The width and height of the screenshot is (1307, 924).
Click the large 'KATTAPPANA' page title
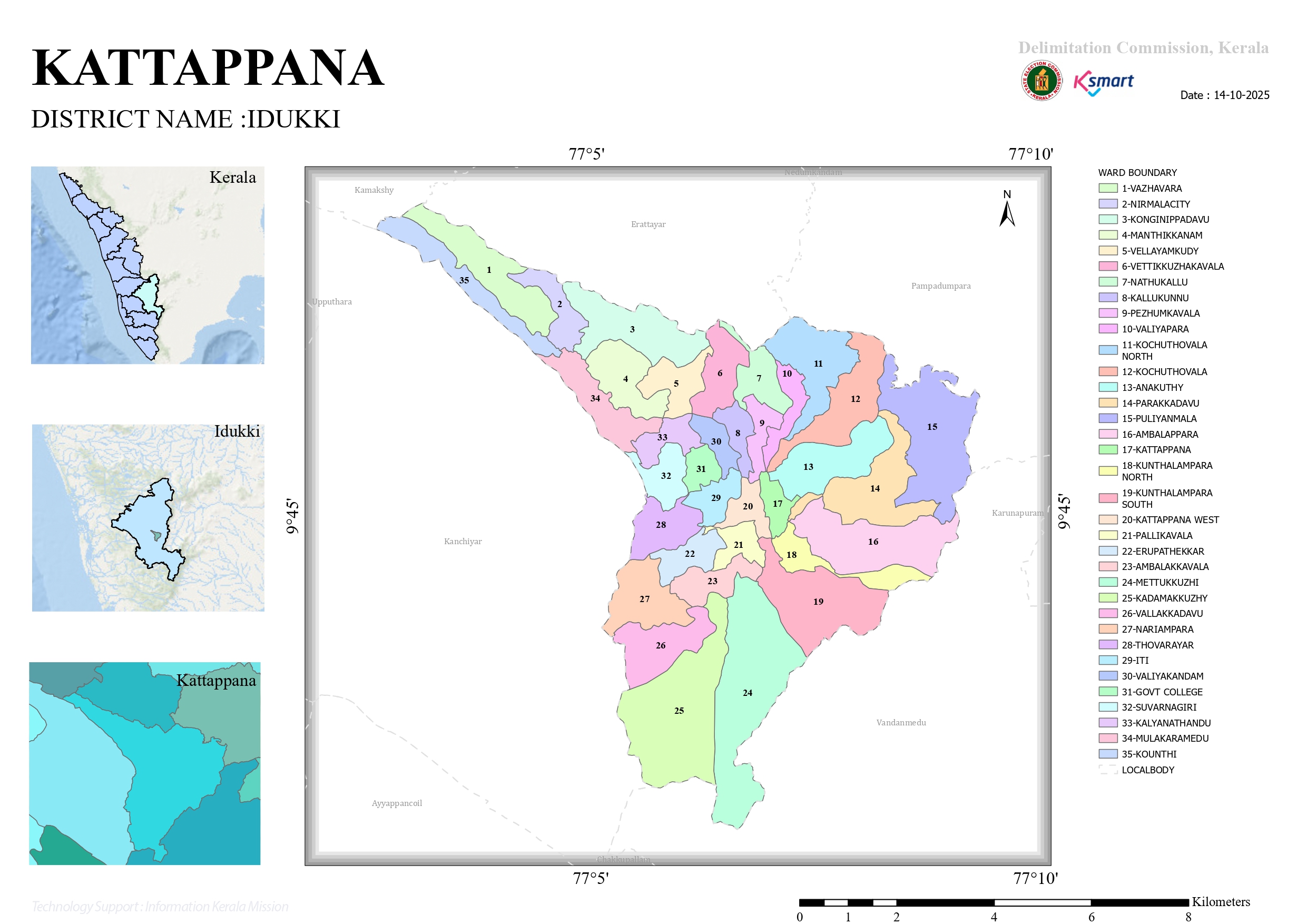pos(208,68)
